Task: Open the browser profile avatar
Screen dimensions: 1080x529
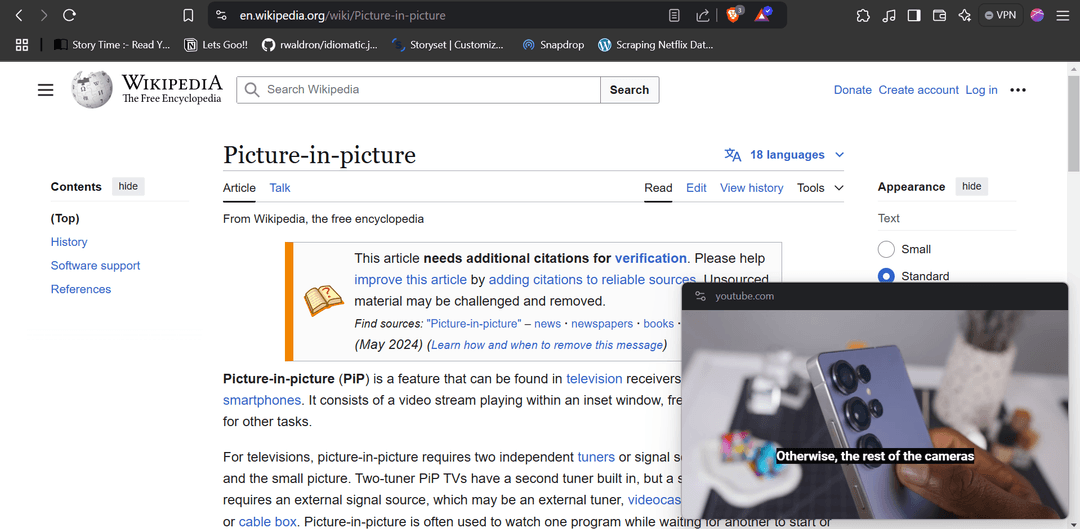Action: (1037, 15)
